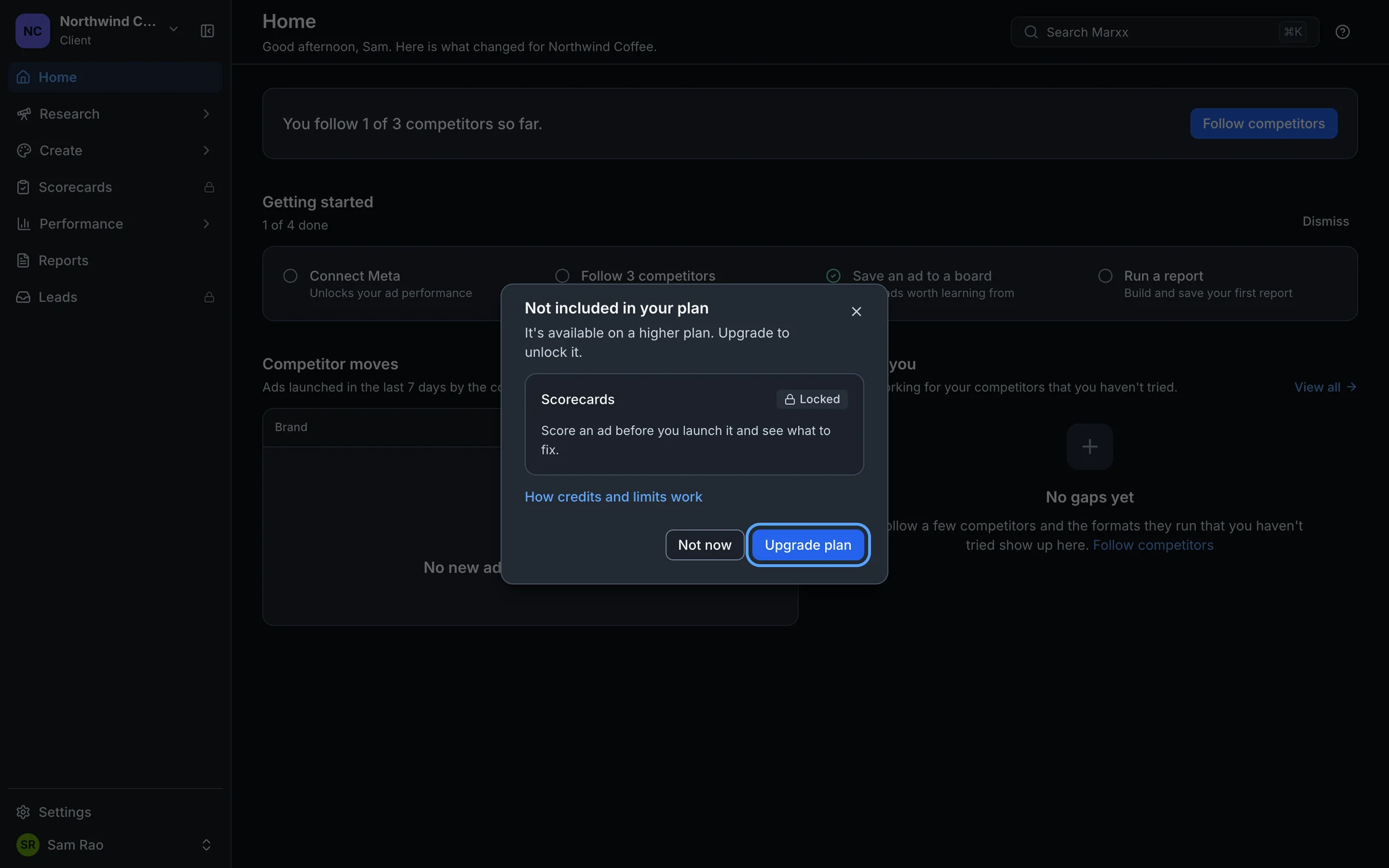Open Leads in the sidebar

click(x=115, y=297)
